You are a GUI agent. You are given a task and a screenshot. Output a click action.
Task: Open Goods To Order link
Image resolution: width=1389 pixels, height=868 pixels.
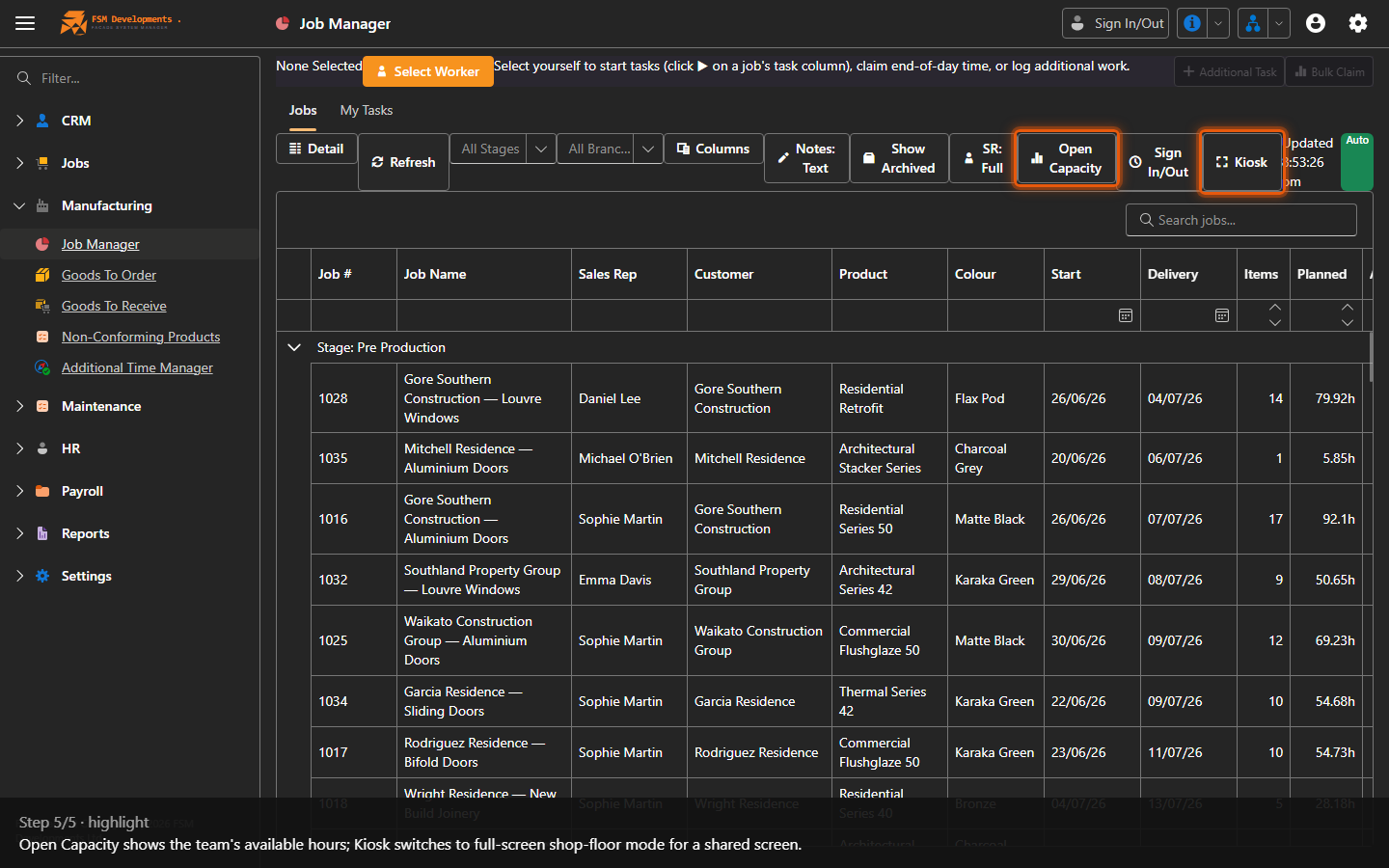(109, 275)
